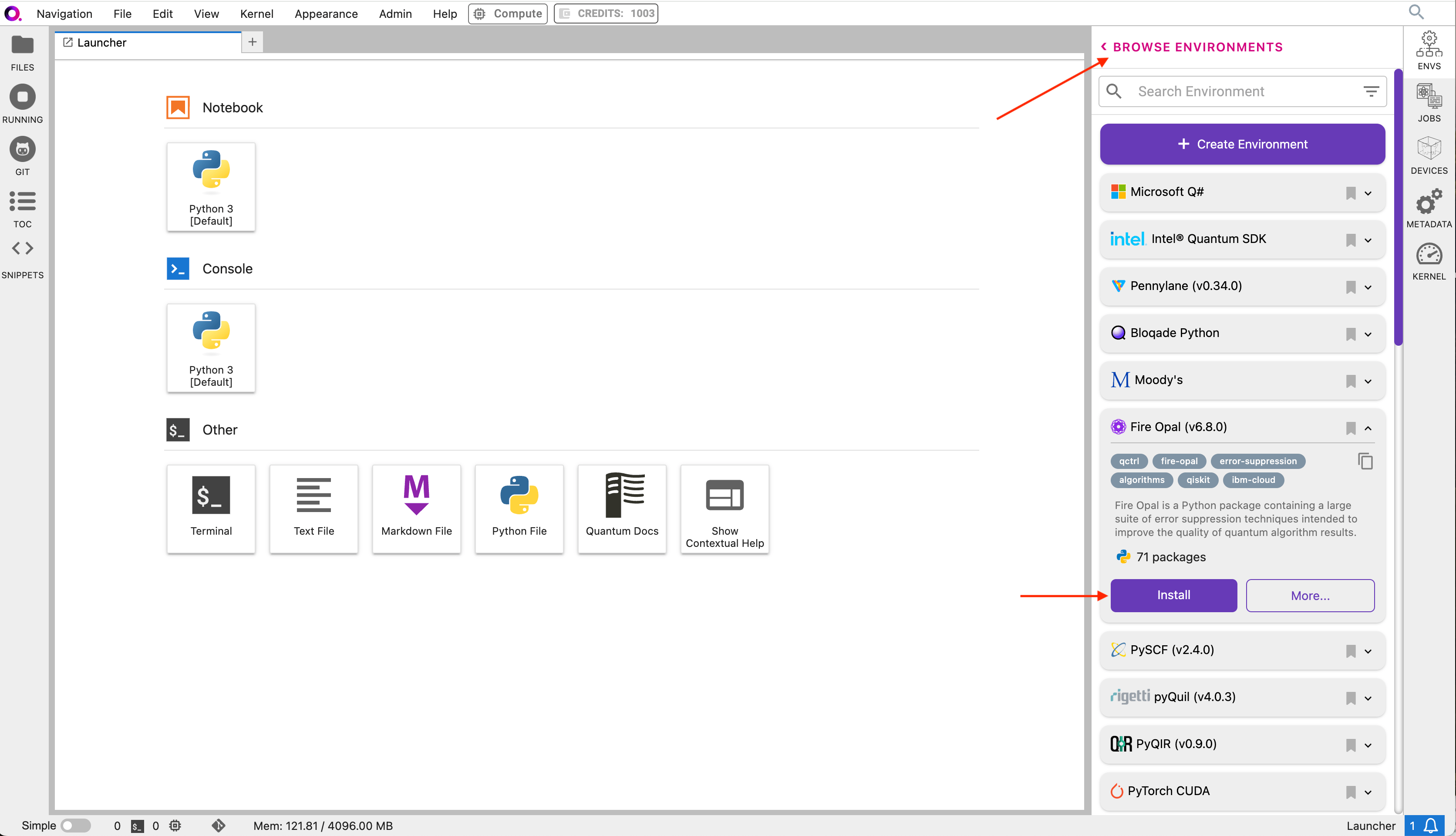Install the Fire Opal environment

pos(1173,595)
